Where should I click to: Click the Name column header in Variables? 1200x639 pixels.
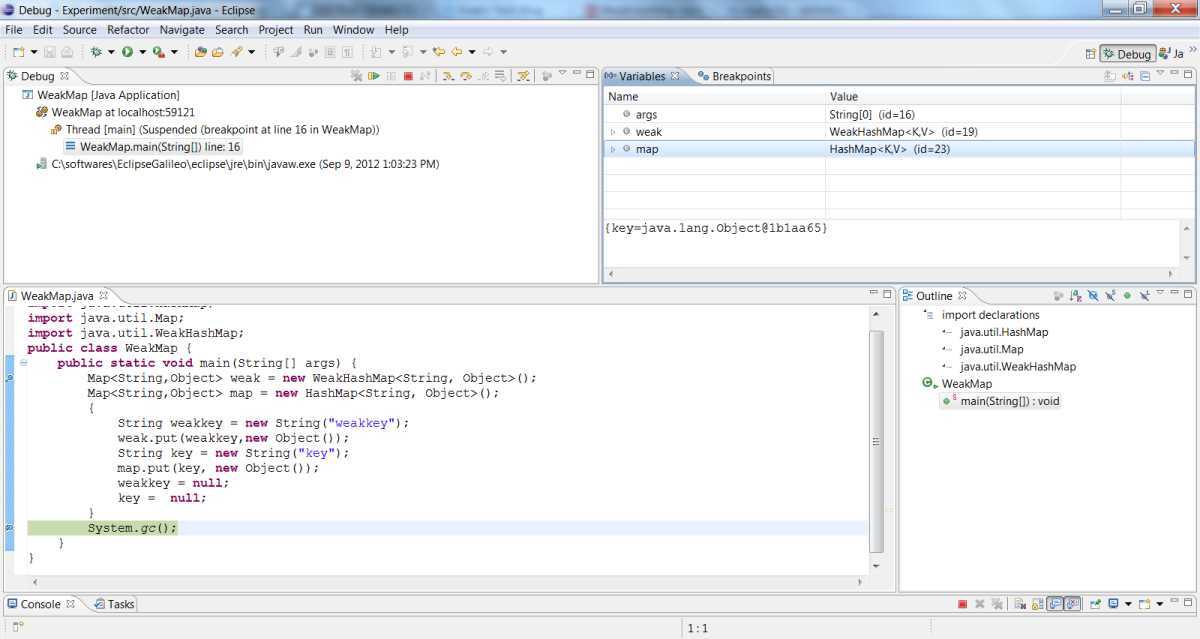click(715, 97)
